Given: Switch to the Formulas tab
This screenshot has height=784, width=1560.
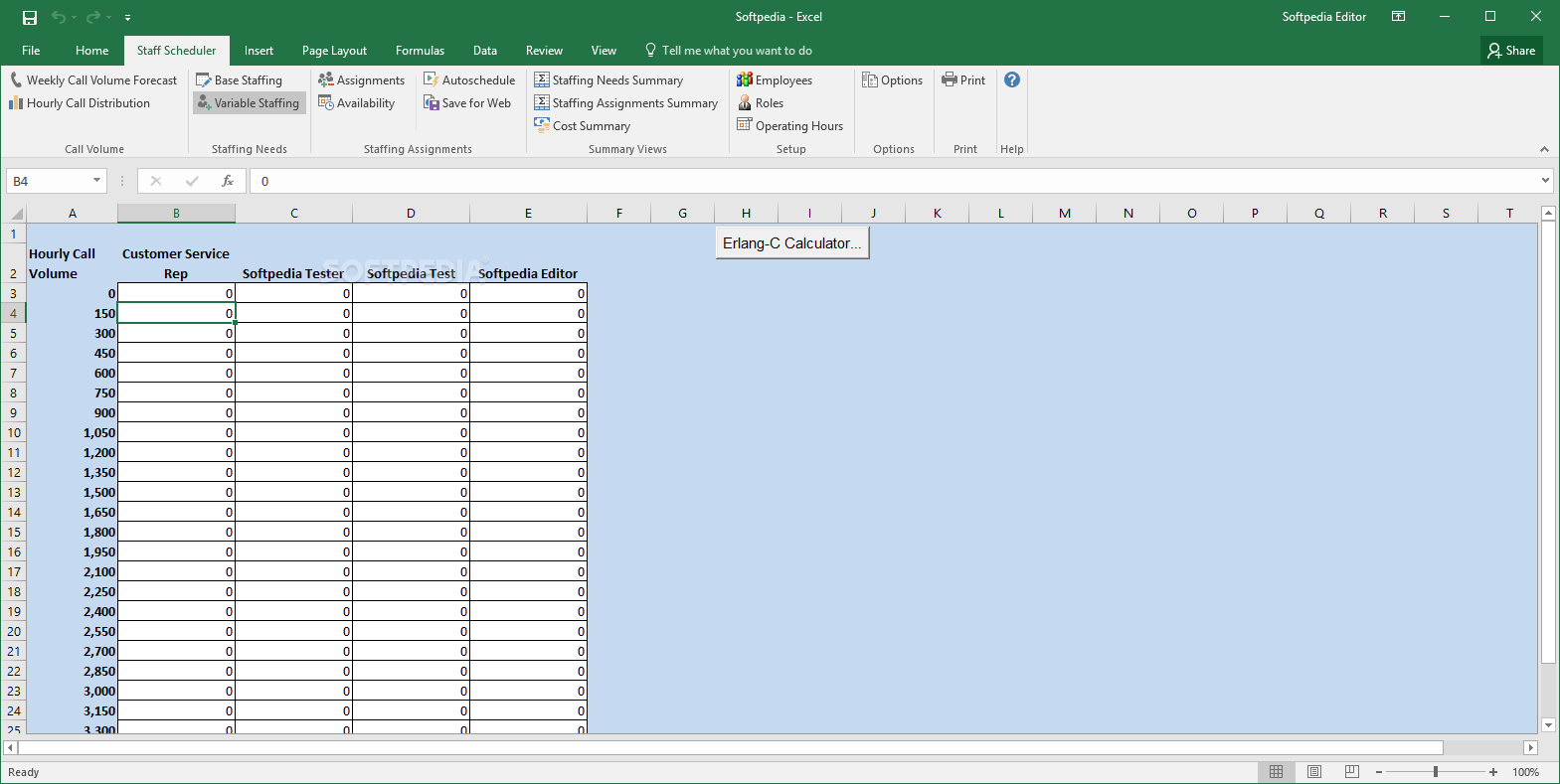Looking at the screenshot, I should point(420,51).
